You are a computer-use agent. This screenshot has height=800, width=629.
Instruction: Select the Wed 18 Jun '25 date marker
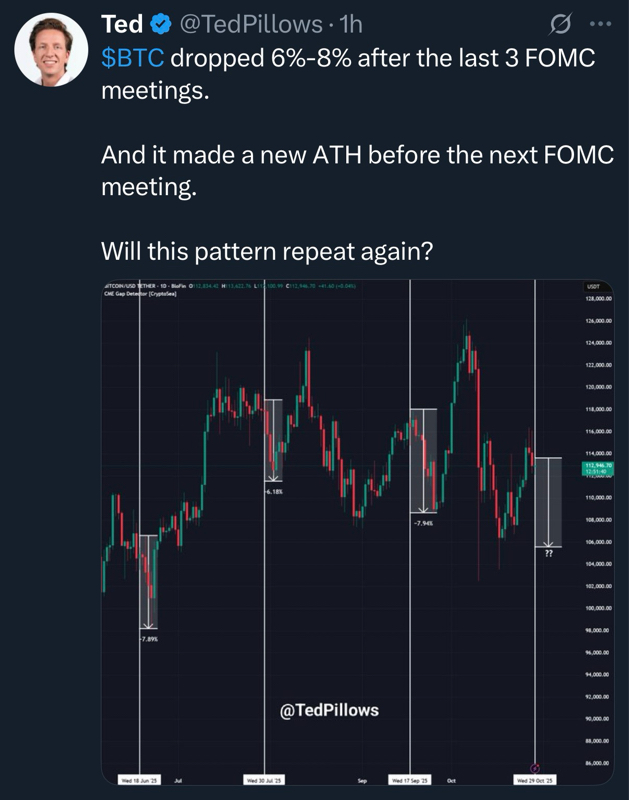140,778
